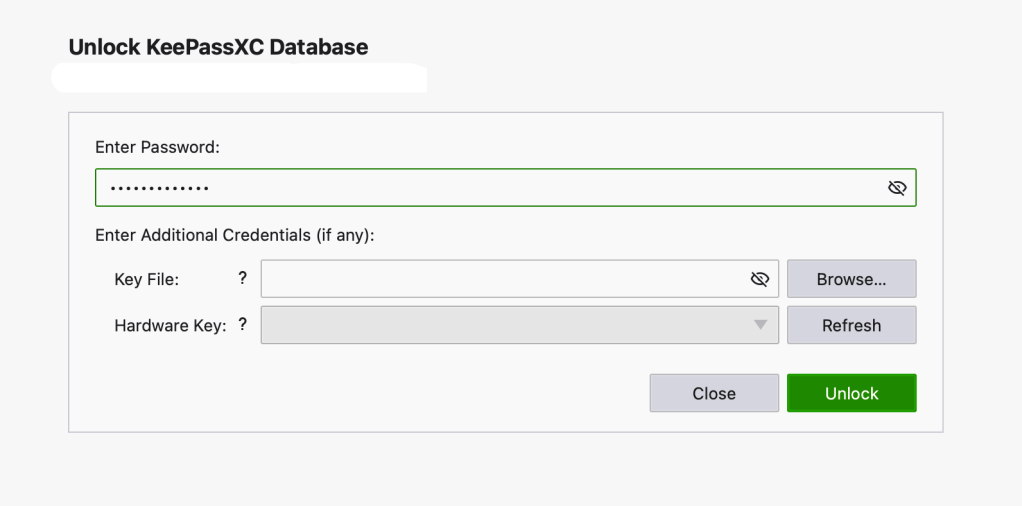Expand the Hardware Key dropdown arrow

pyautogui.click(x=761, y=325)
